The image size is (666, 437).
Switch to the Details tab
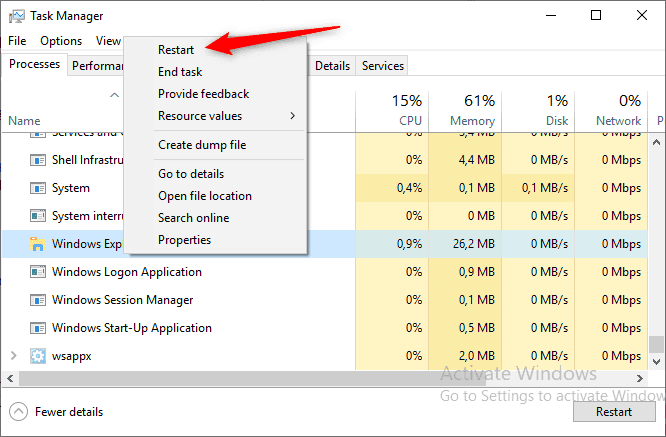coord(333,66)
